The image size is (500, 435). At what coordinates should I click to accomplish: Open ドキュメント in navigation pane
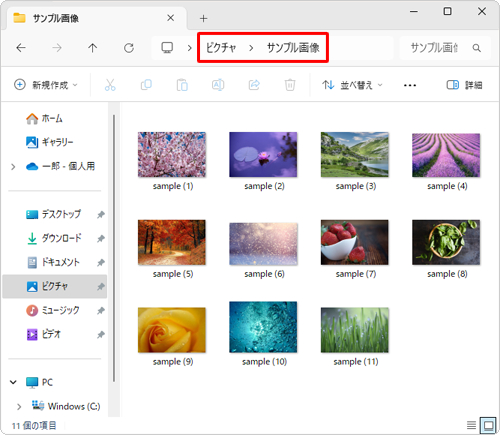pos(53,262)
